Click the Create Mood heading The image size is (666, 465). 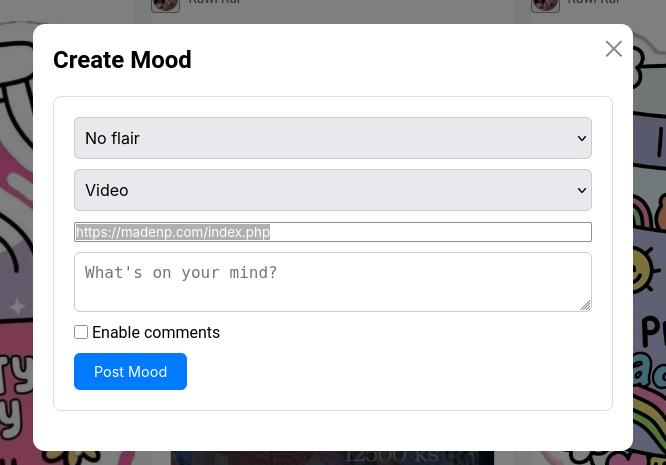coord(122,59)
